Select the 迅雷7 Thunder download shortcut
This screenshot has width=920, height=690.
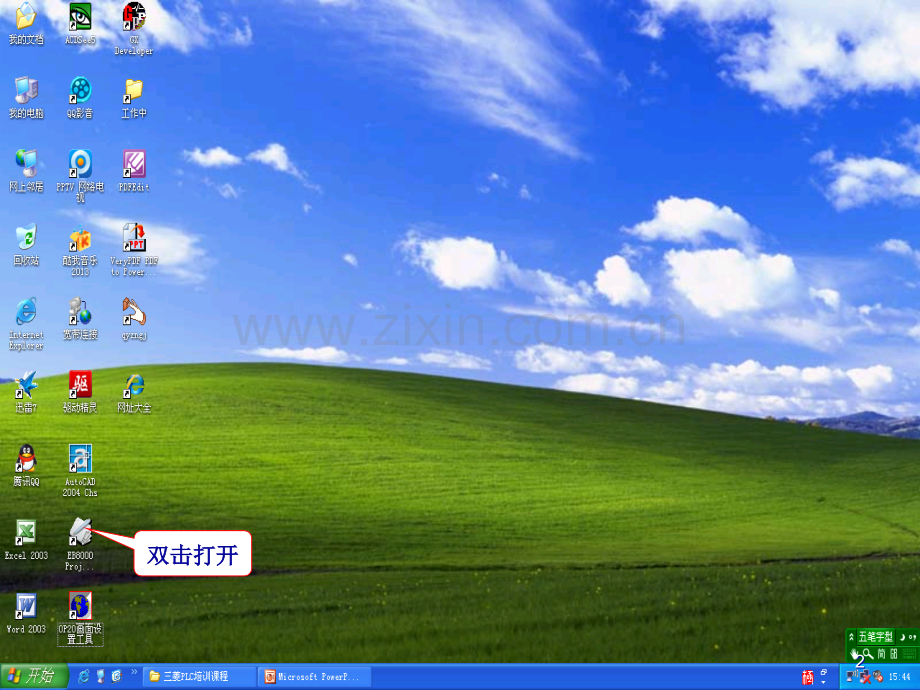(x=26, y=392)
